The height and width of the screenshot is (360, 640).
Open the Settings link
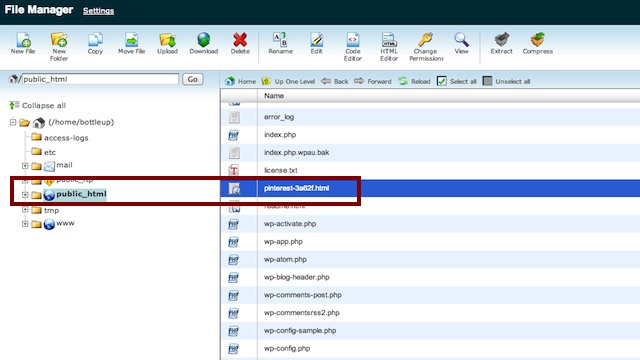coord(98,11)
